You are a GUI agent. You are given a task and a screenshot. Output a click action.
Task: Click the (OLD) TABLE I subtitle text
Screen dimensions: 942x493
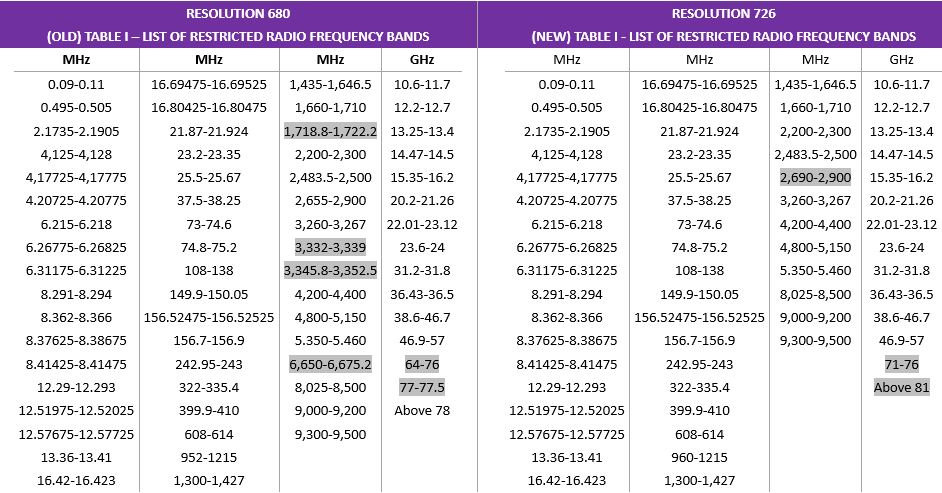coord(238,37)
